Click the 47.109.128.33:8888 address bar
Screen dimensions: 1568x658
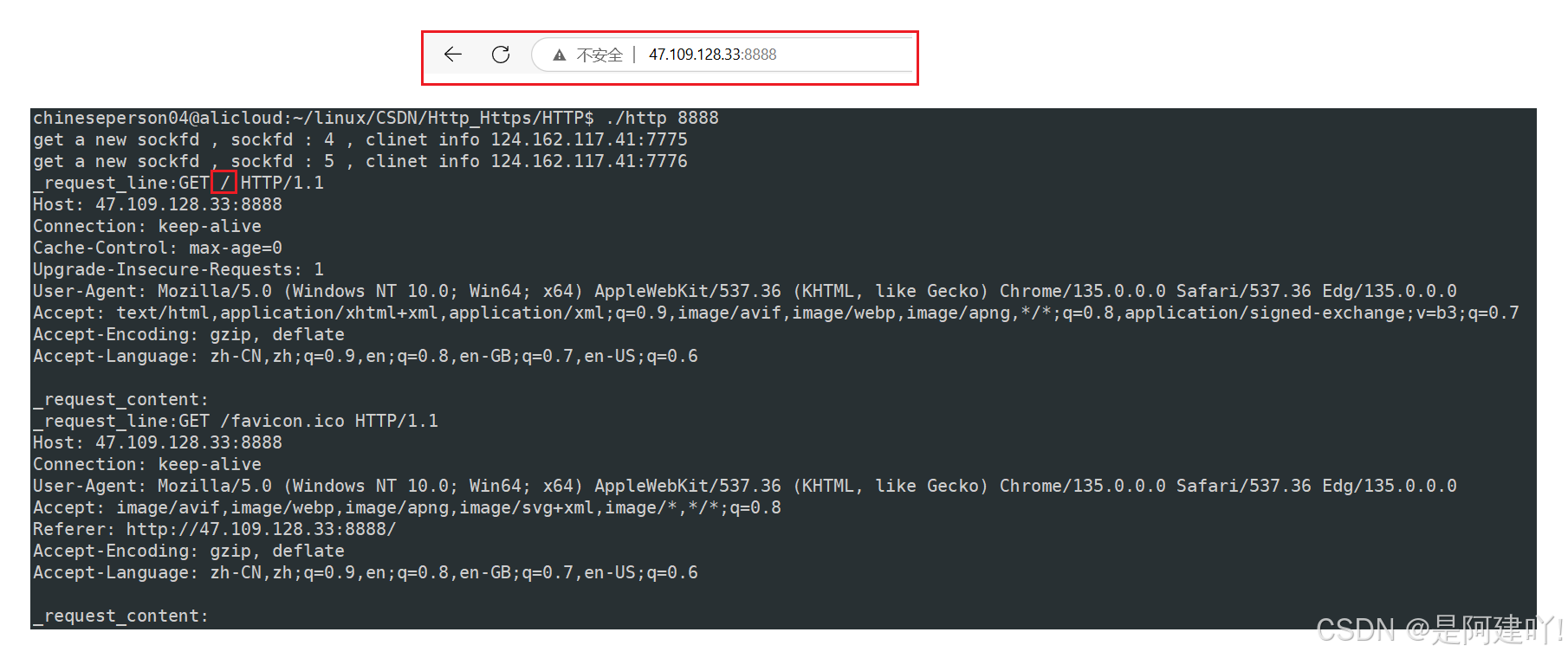click(712, 55)
